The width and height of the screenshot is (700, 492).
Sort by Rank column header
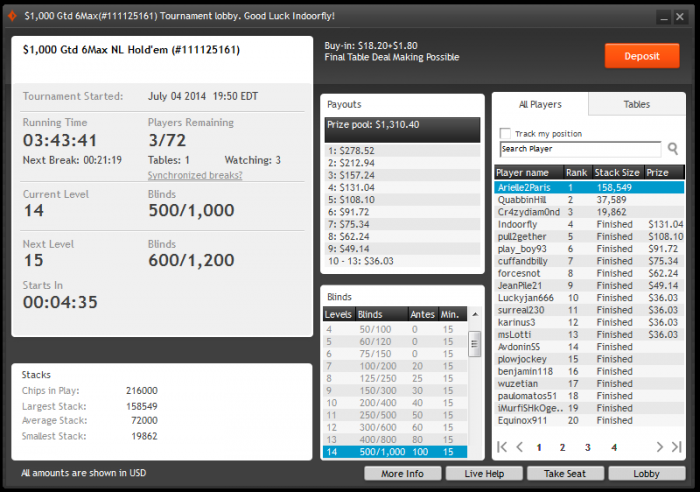coord(577,172)
